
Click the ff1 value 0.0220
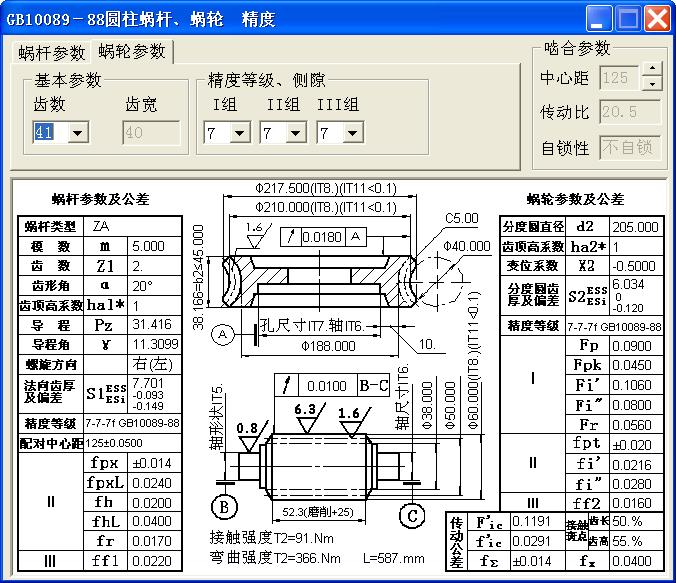click(152, 561)
